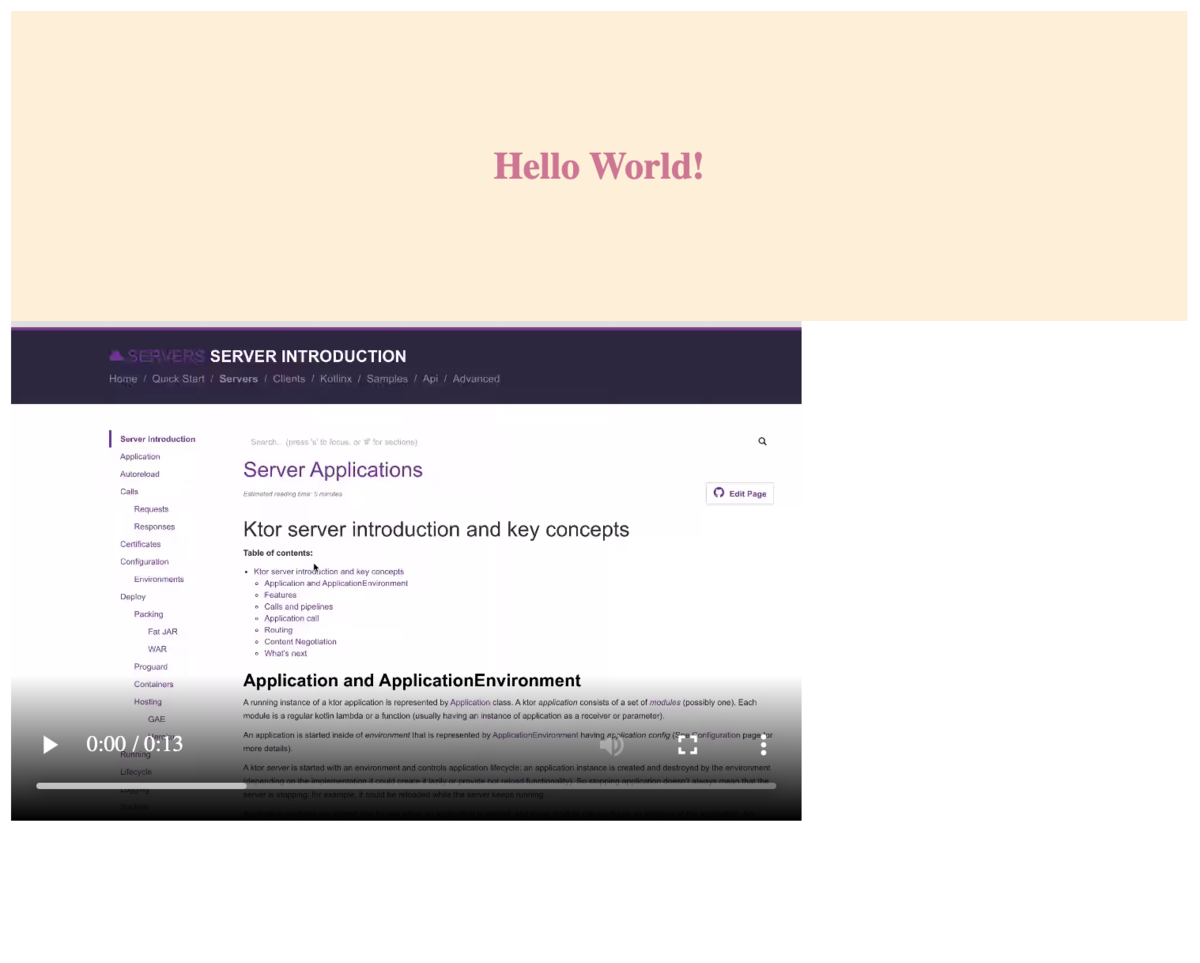Mute the video with the speaker icon

pyautogui.click(x=612, y=745)
